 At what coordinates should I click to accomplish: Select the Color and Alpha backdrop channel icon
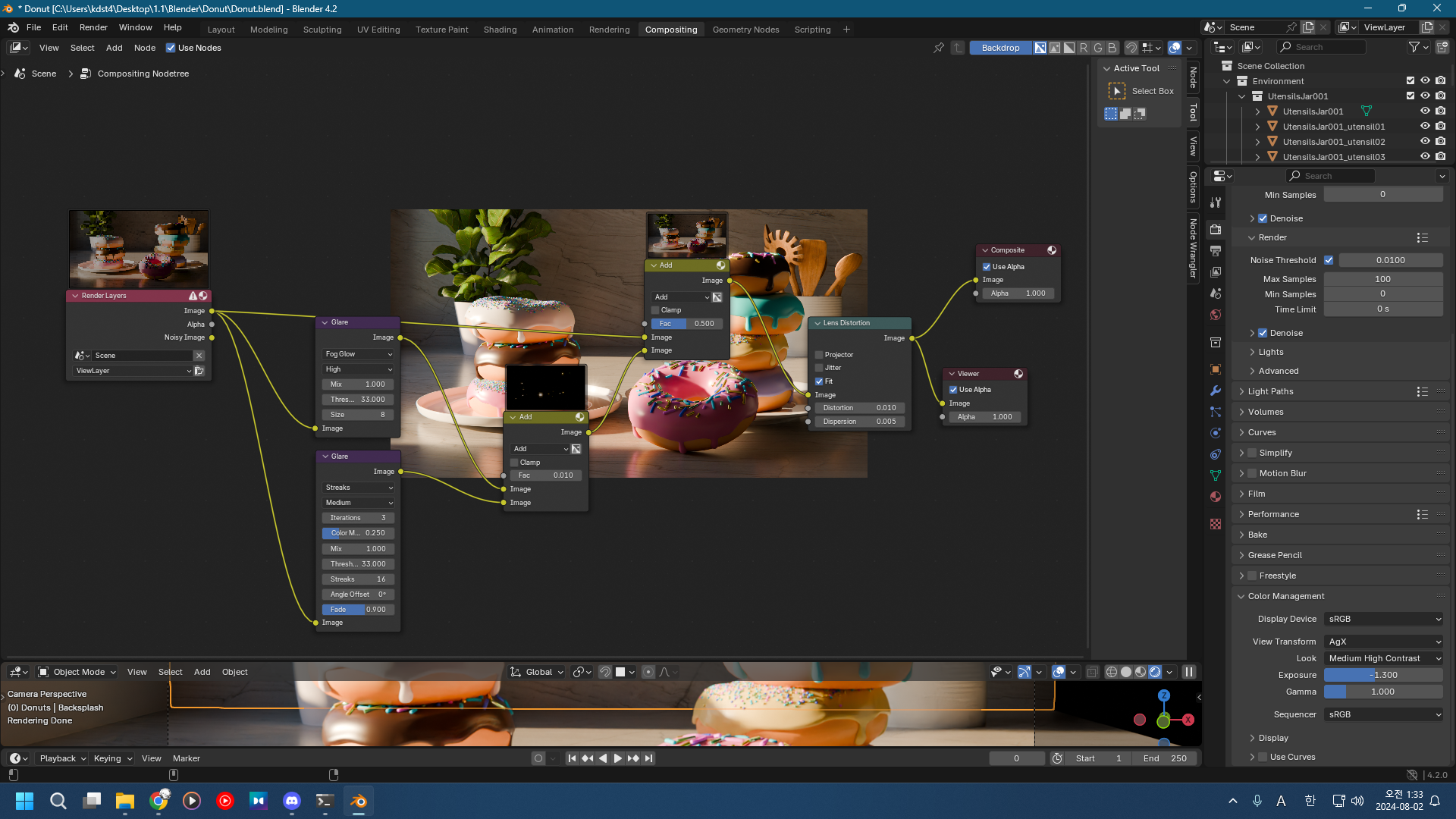[1040, 48]
